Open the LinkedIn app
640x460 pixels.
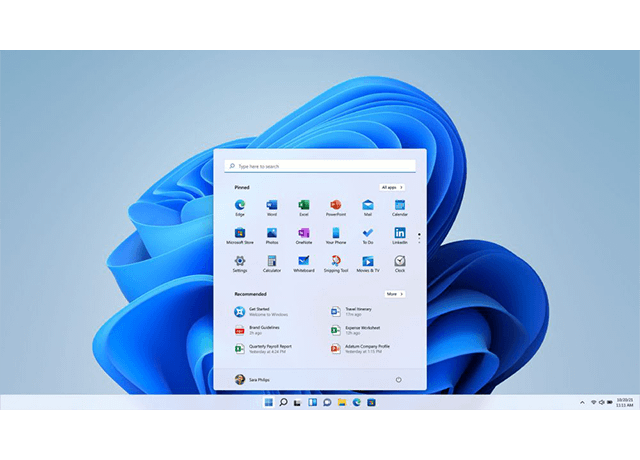400,236
